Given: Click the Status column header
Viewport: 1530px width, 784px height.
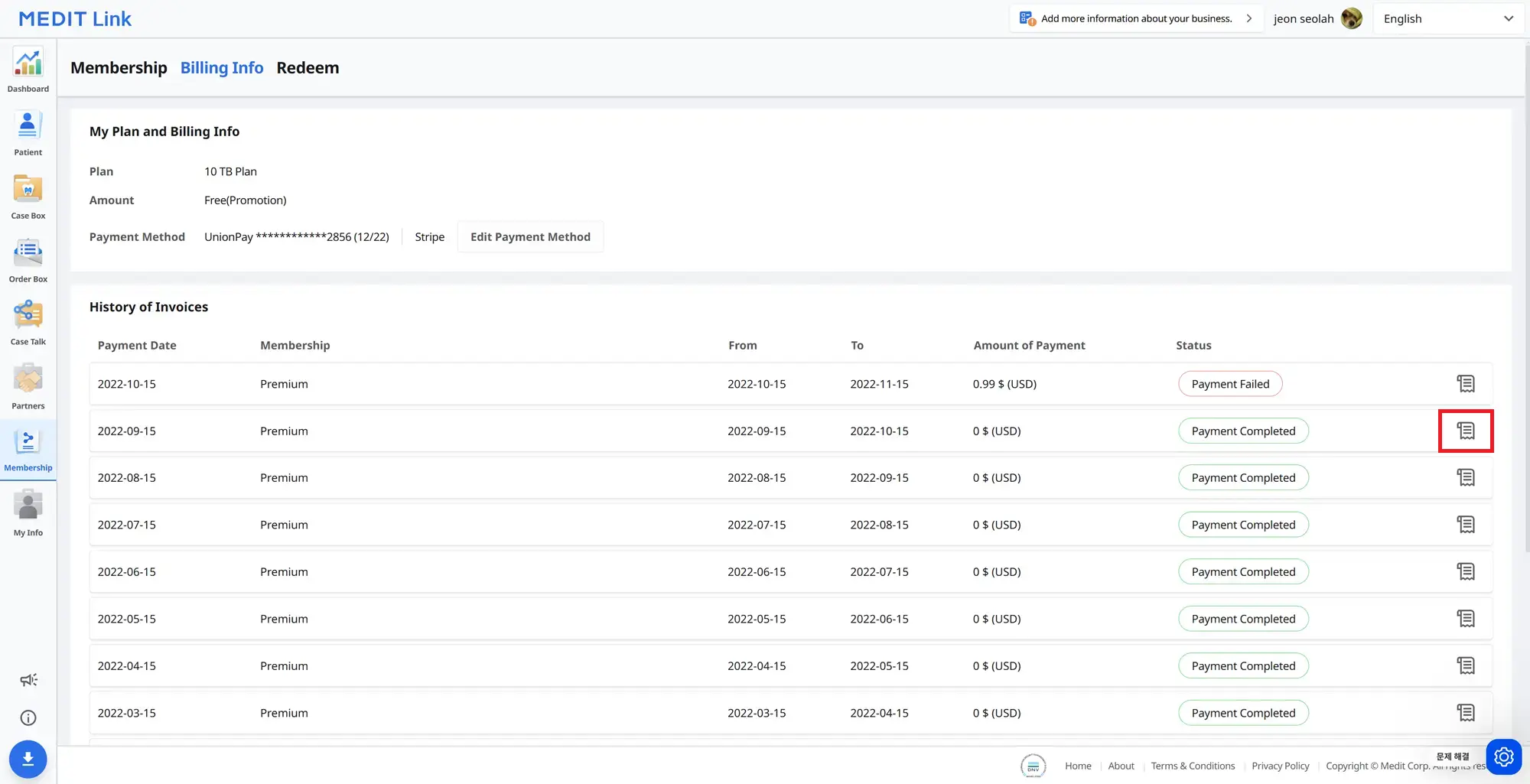Looking at the screenshot, I should [1193, 345].
